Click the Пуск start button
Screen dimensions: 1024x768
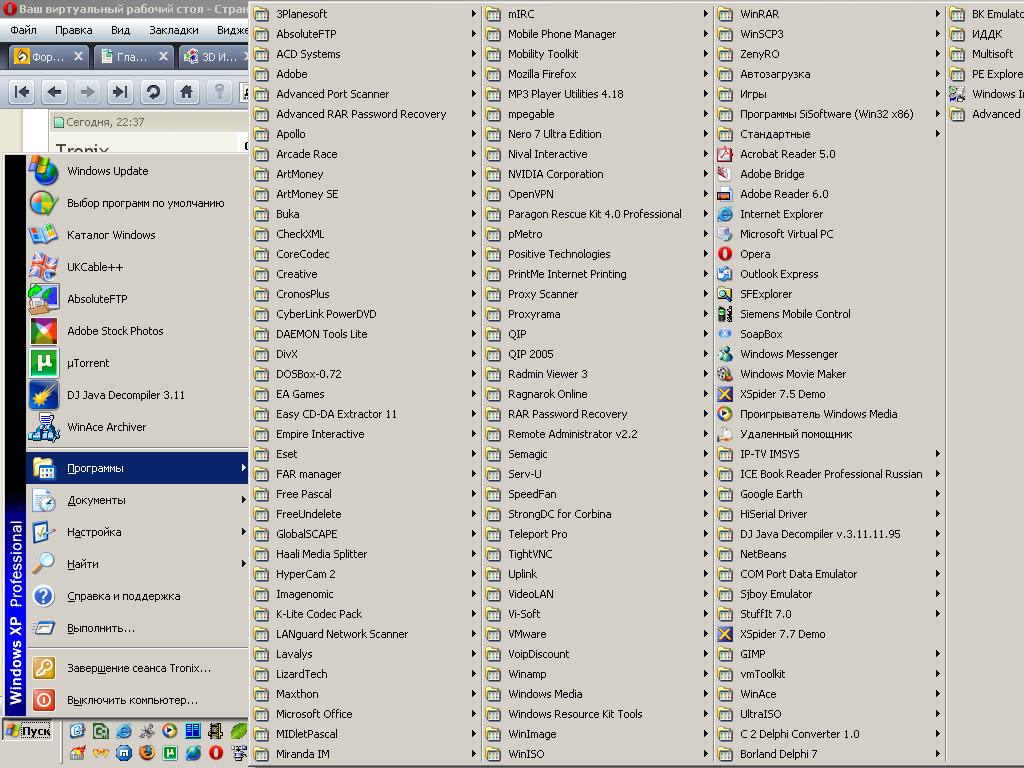click(28, 731)
